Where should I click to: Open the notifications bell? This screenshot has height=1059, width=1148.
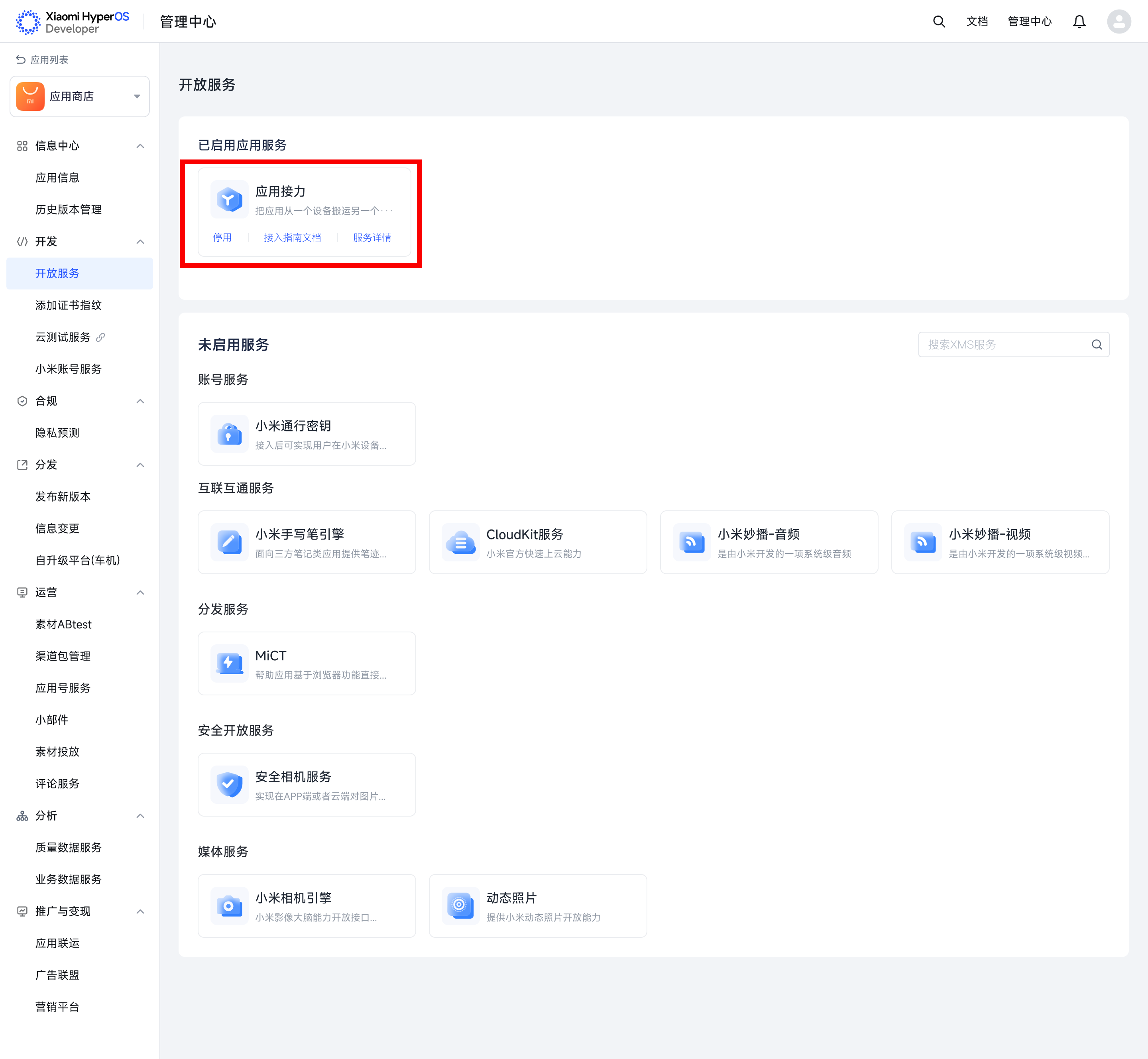(1079, 22)
